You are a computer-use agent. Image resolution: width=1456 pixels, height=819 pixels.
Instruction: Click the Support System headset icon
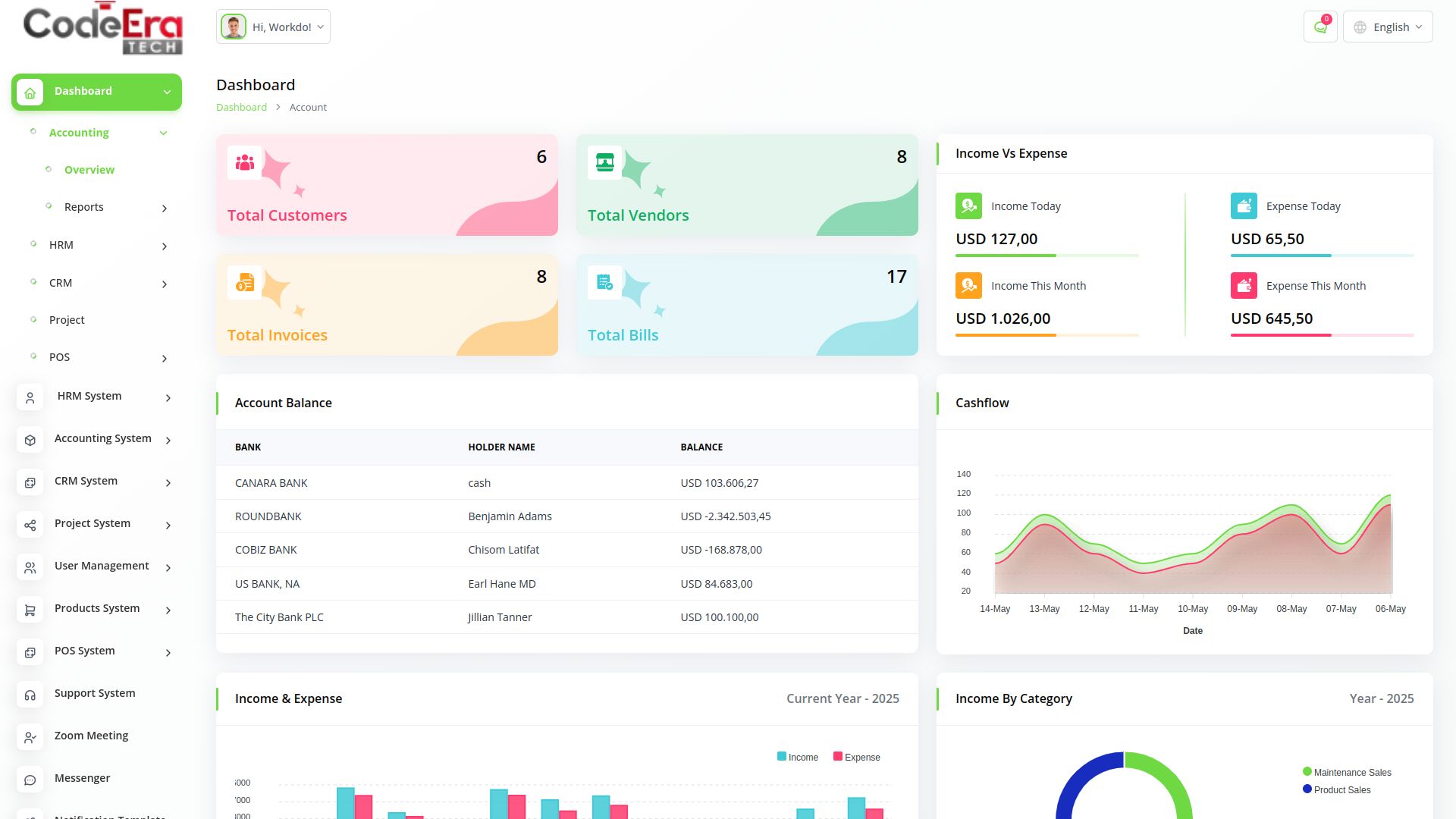[30, 695]
